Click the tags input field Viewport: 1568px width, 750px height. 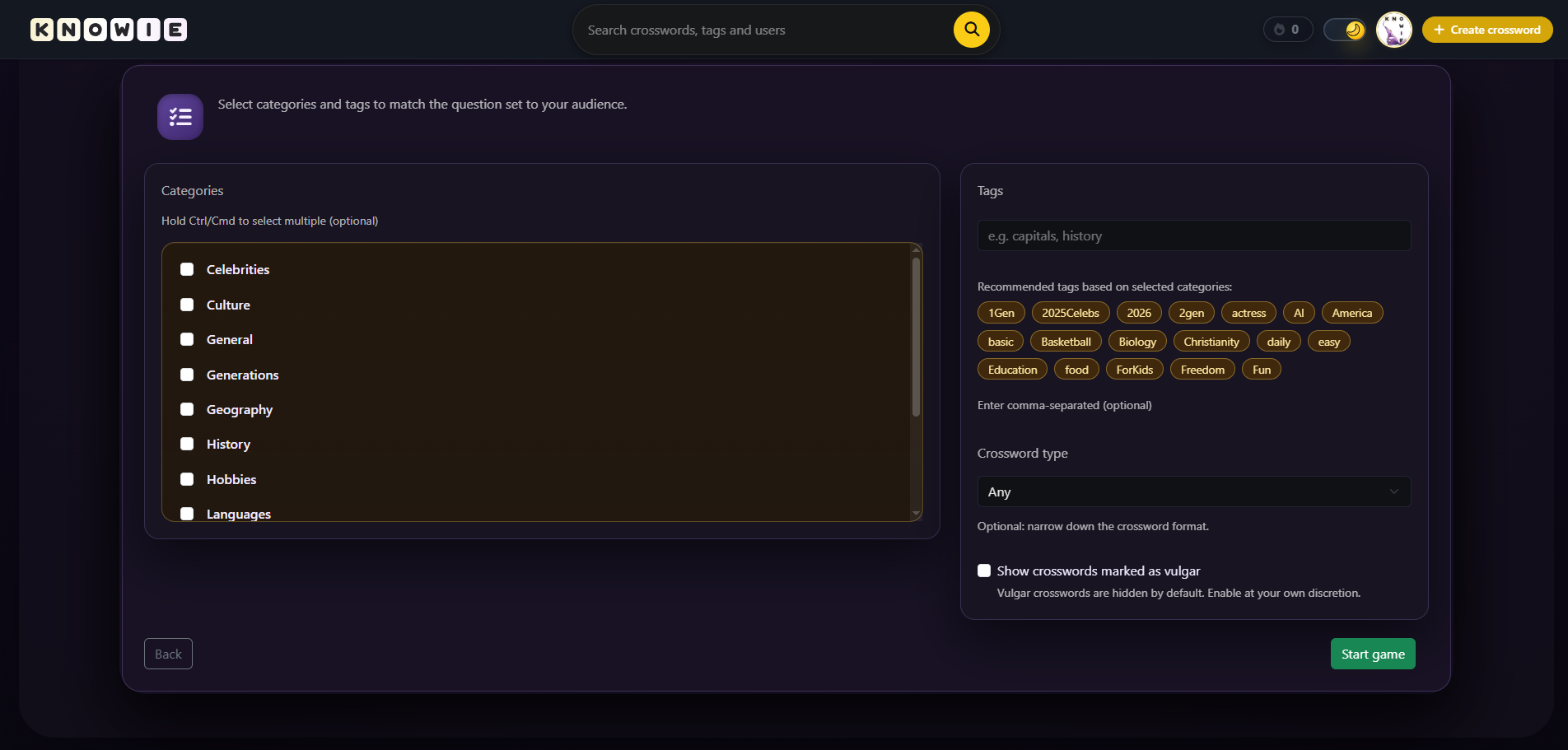(x=1193, y=235)
